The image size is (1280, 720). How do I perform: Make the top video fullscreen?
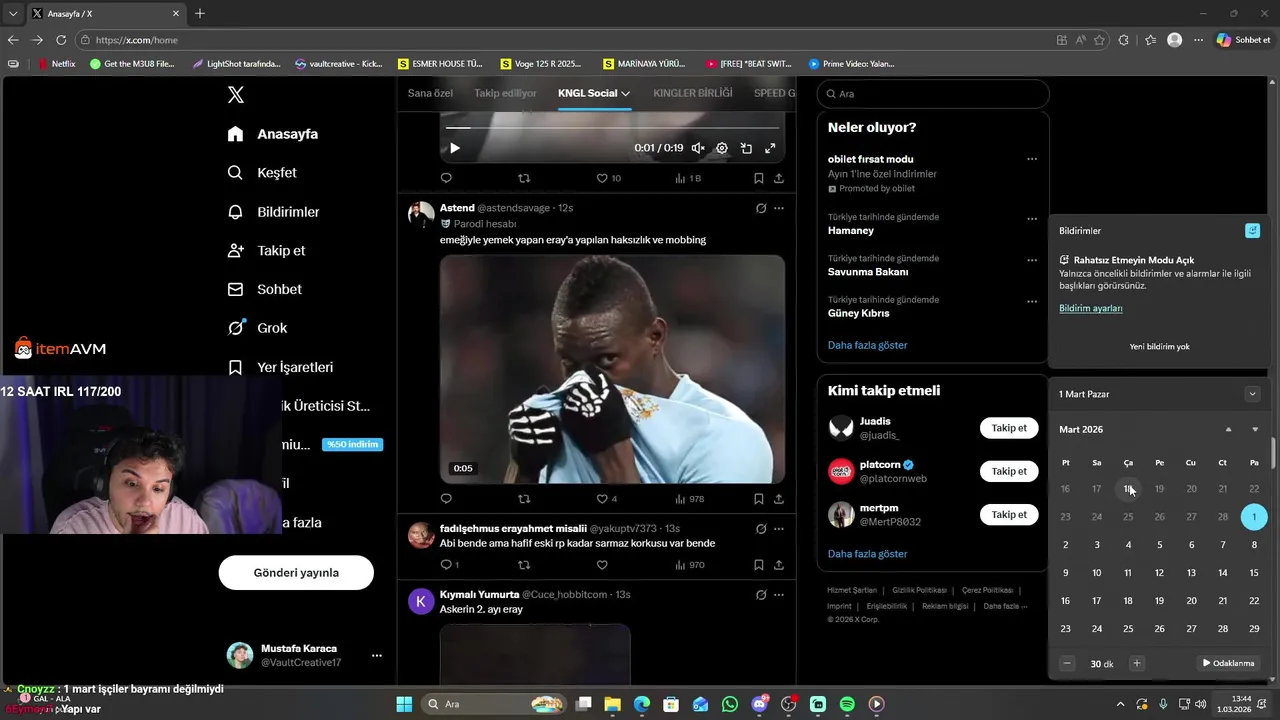[x=770, y=148]
